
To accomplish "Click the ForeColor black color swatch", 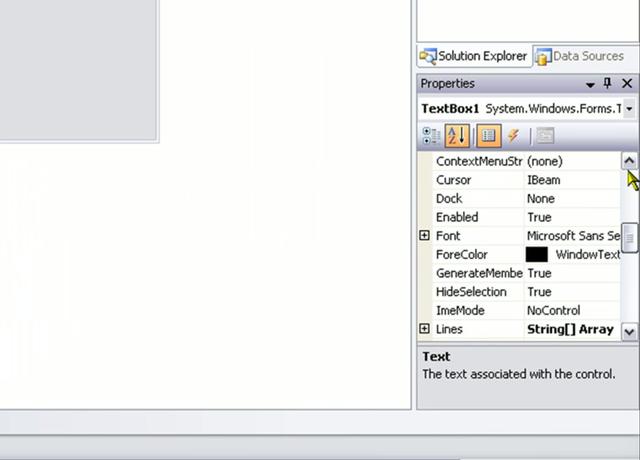I will coord(536,254).
